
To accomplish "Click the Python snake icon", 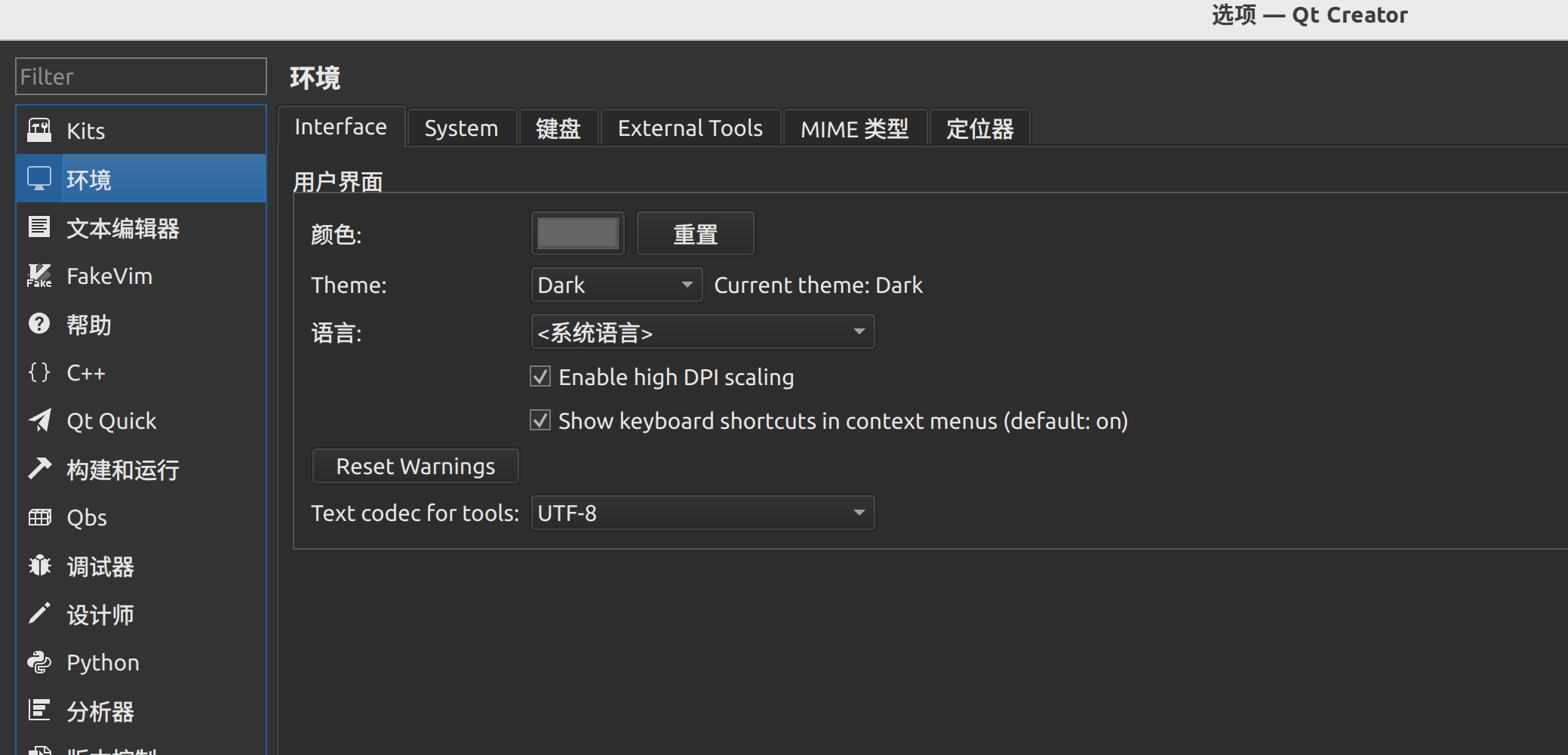I will point(39,662).
